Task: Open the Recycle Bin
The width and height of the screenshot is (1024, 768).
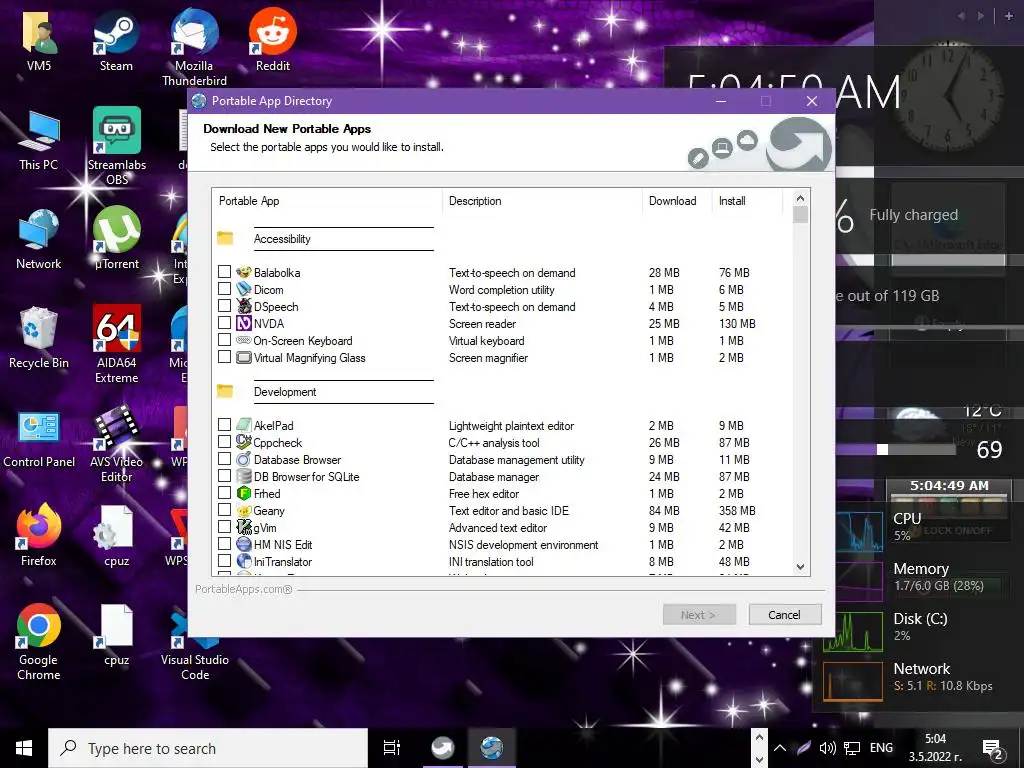Action: (39, 338)
